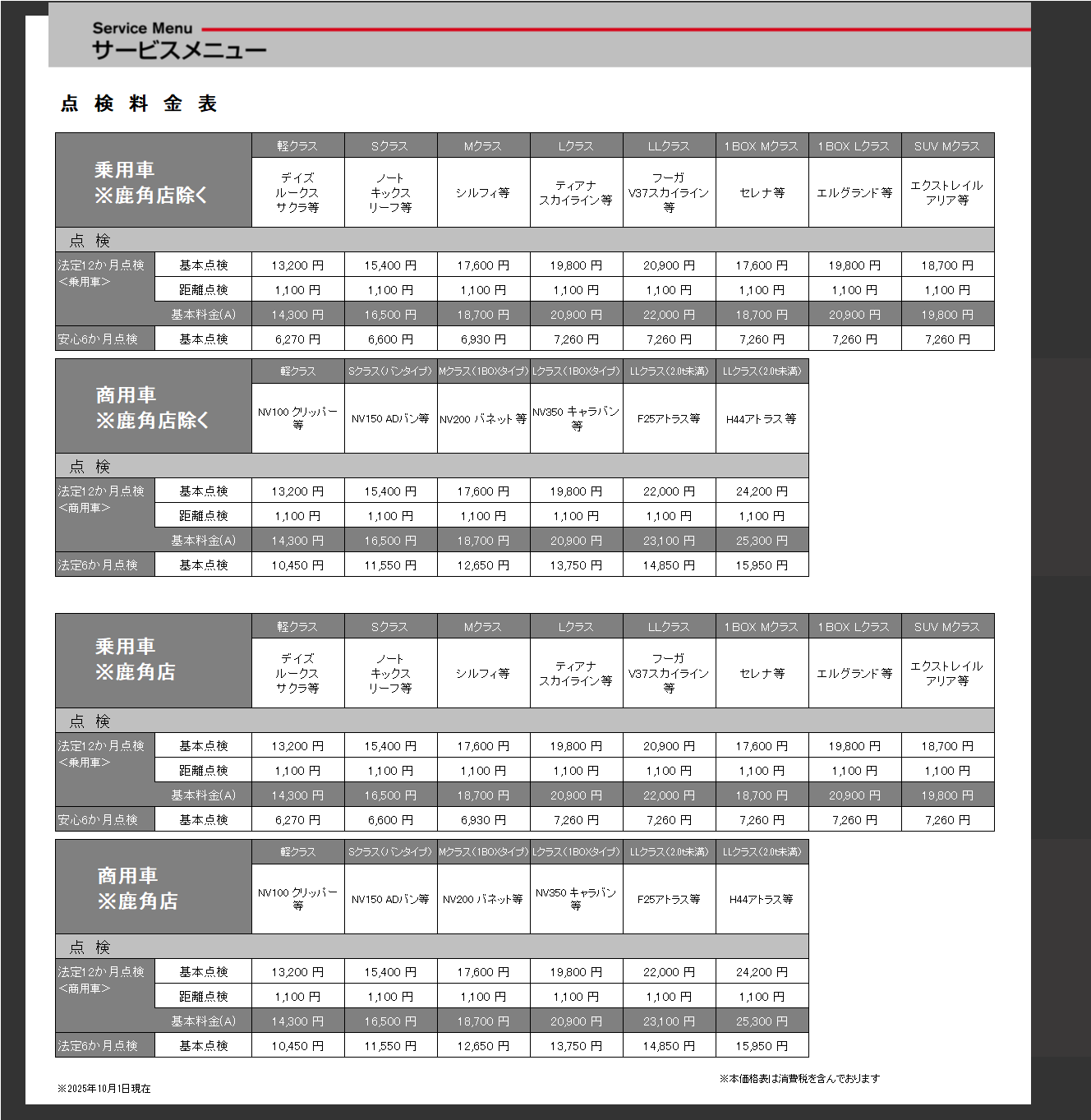Viewport: 1091px width, 1120px height.
Task: Click 法定6か月点検 row label in bottom table
Action: [98, 1046]
